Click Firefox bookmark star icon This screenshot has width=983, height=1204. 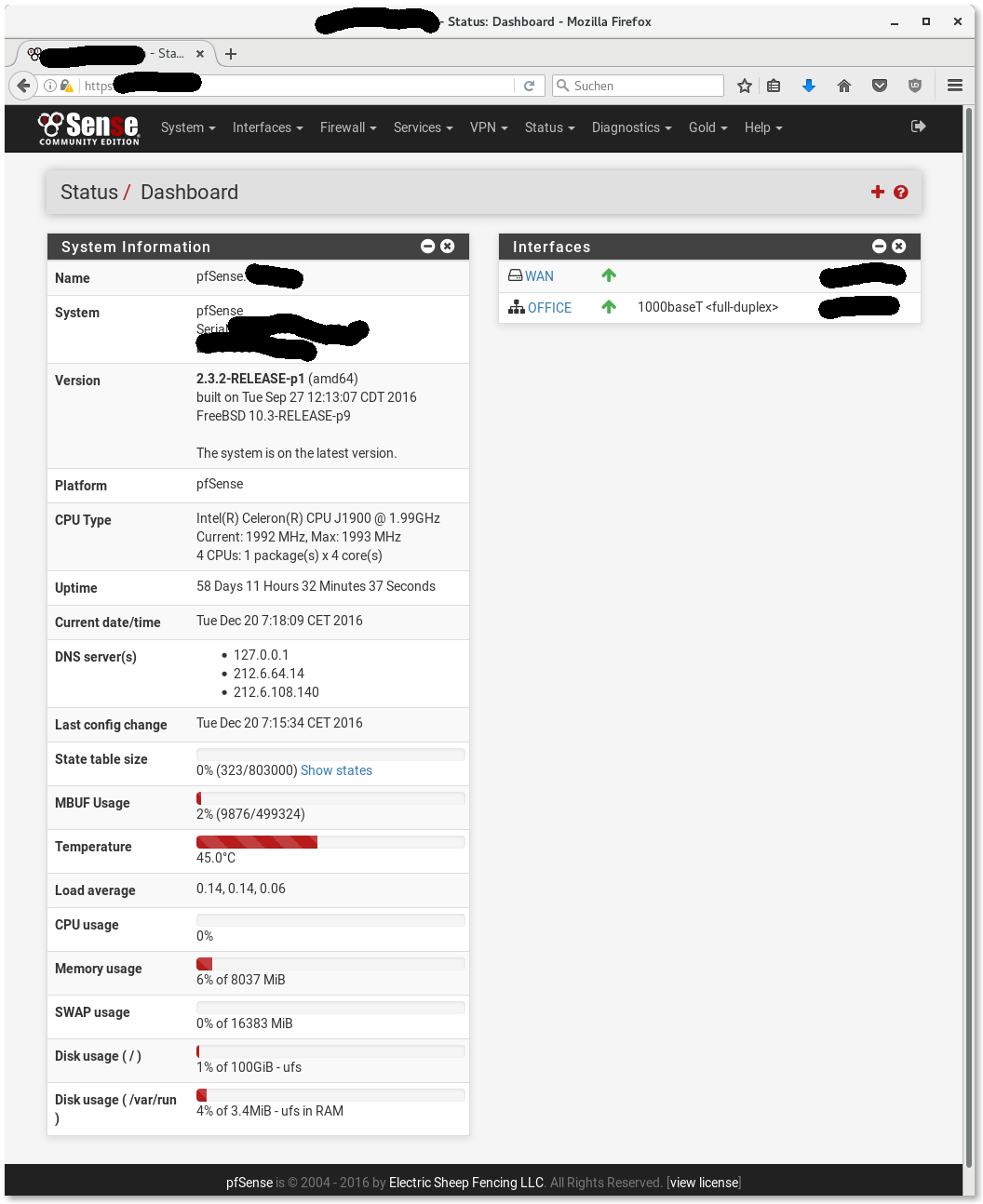744,86
